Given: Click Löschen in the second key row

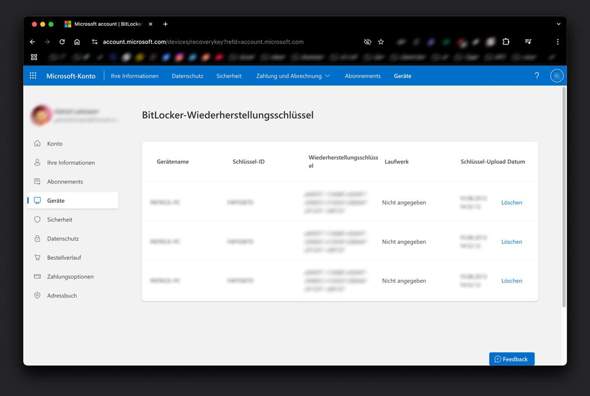Looking at the screenshot, I should tap(512, 242).
